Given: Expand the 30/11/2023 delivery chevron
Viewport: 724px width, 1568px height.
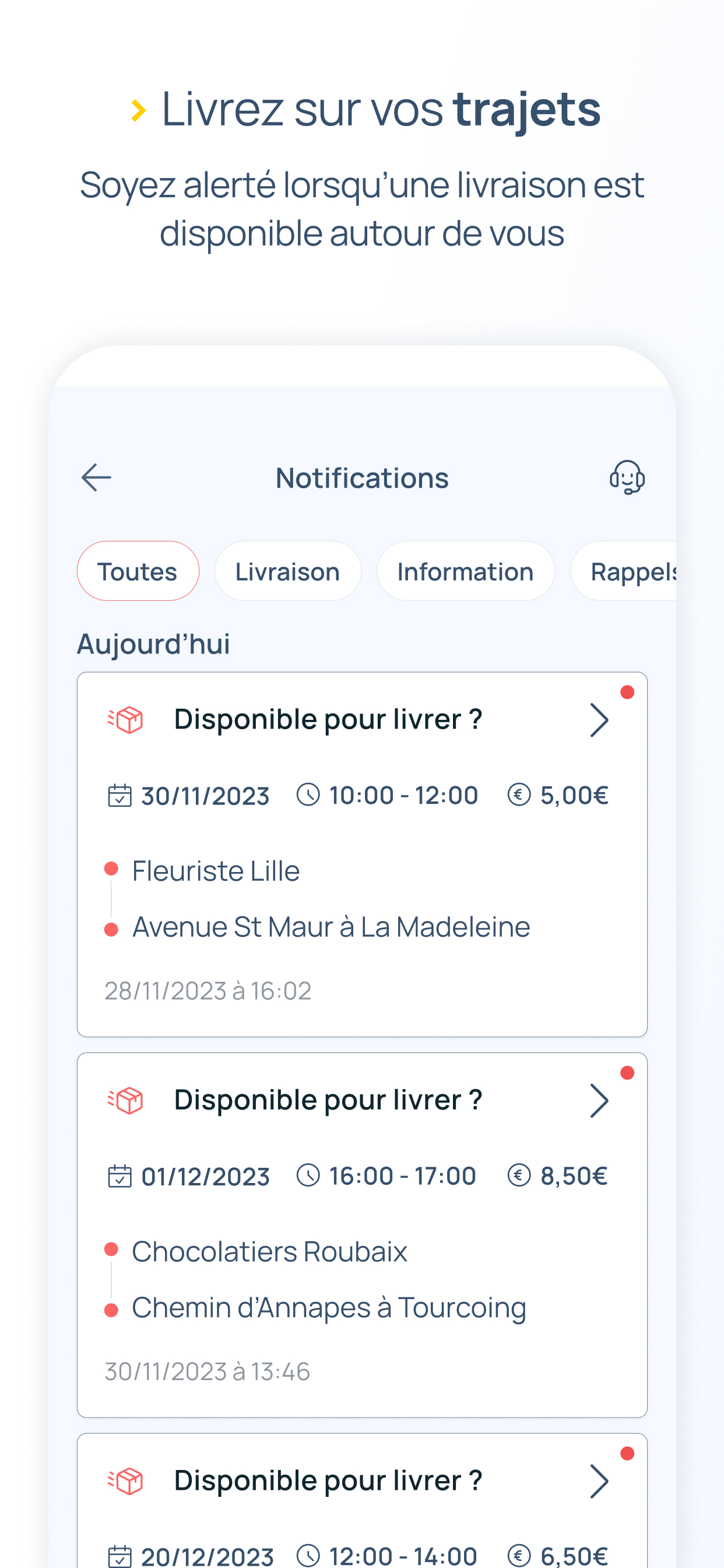Looking at the screenshot, I should coord(599,720).
